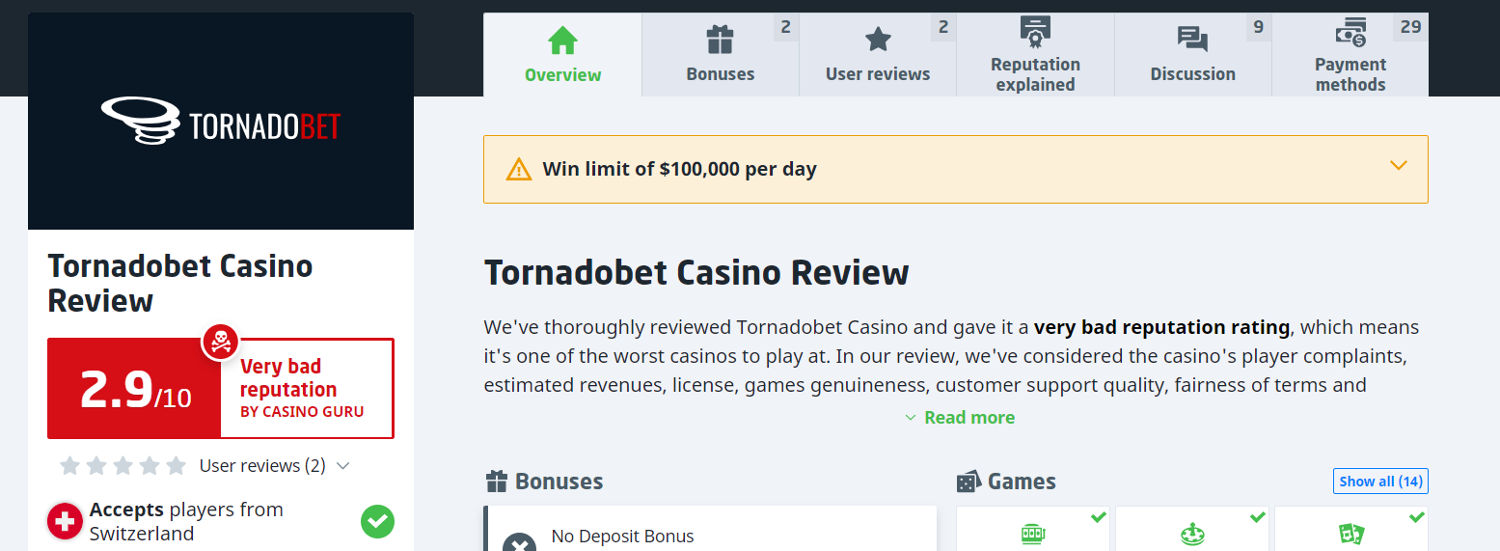The image size is (1500, 551).
Task: Expand the User reviews (2) dropdown
Action: (x=343, y=466)
